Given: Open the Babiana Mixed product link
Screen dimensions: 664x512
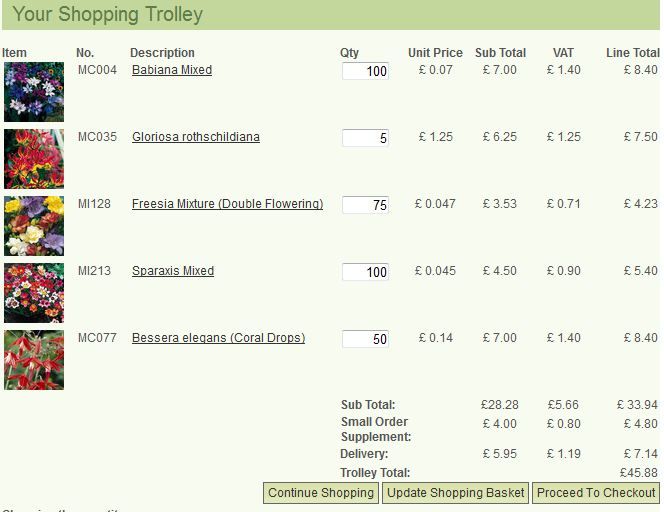Looking at the screenshot, I should (x=172, y=70).
